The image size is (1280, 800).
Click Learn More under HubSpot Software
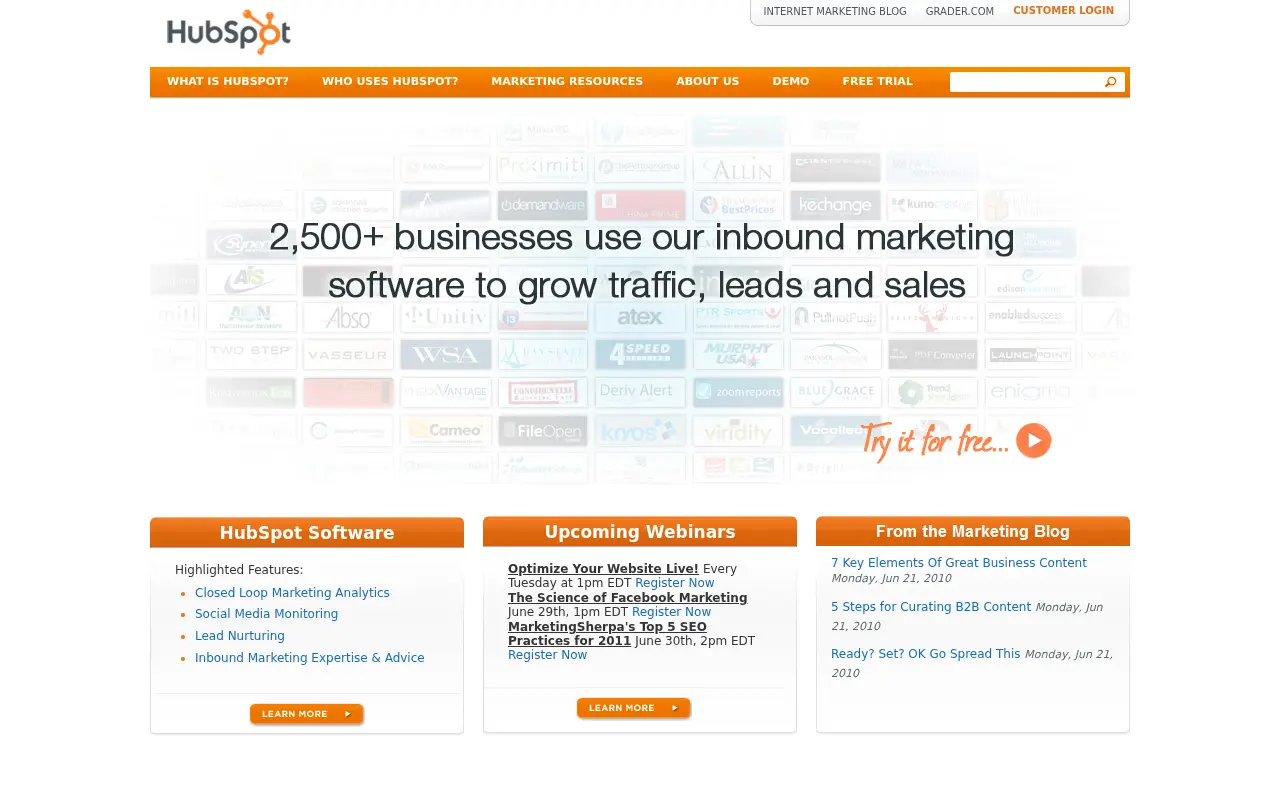click(306, 714)
